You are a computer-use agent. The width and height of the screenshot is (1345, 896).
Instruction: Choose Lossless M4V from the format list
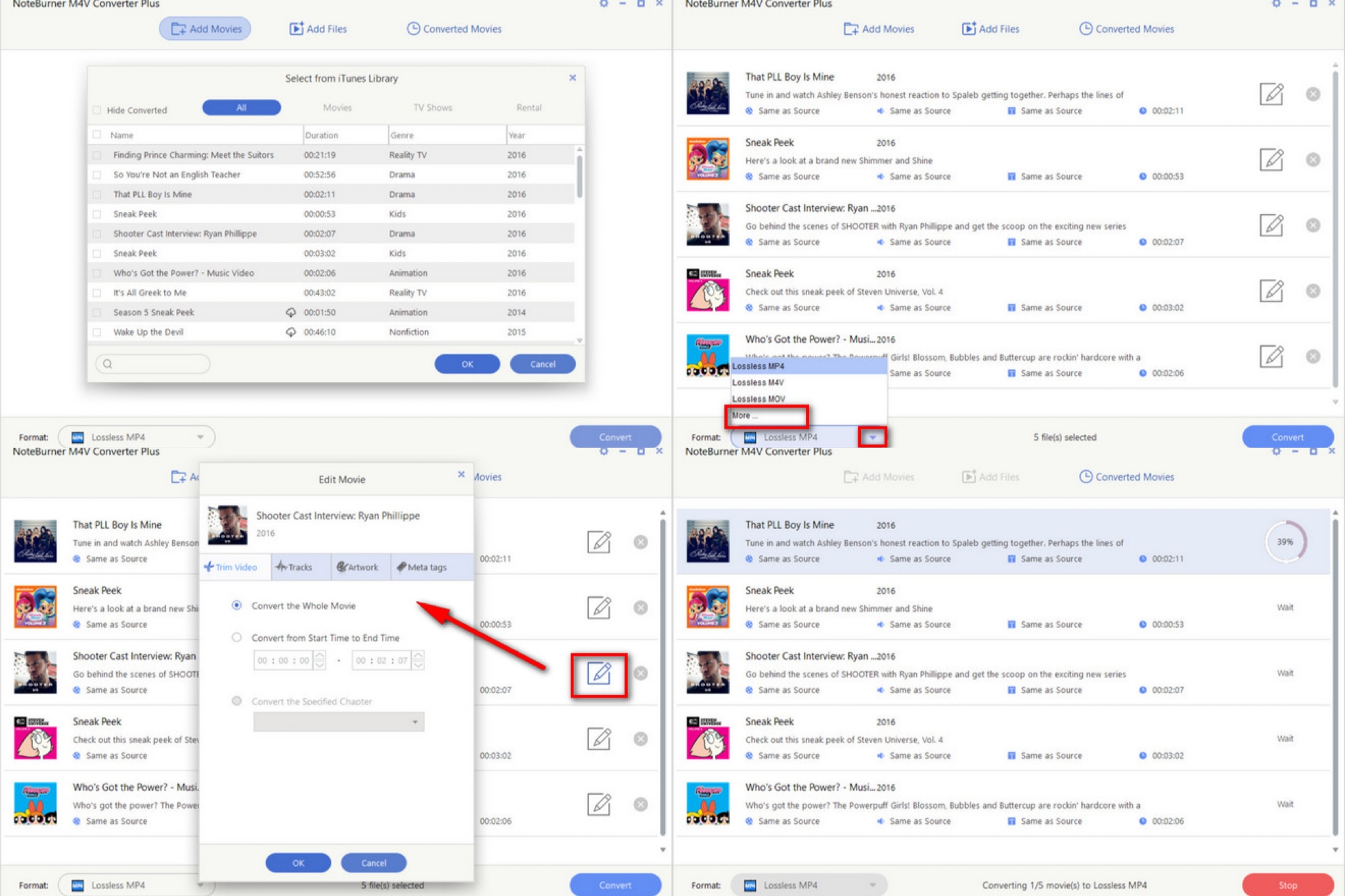809,383
